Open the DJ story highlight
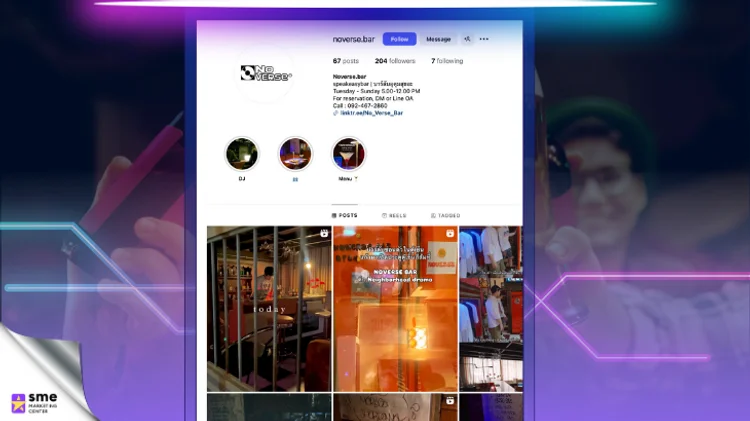Screen dimensions: 750x421 (x=242, y=154)
